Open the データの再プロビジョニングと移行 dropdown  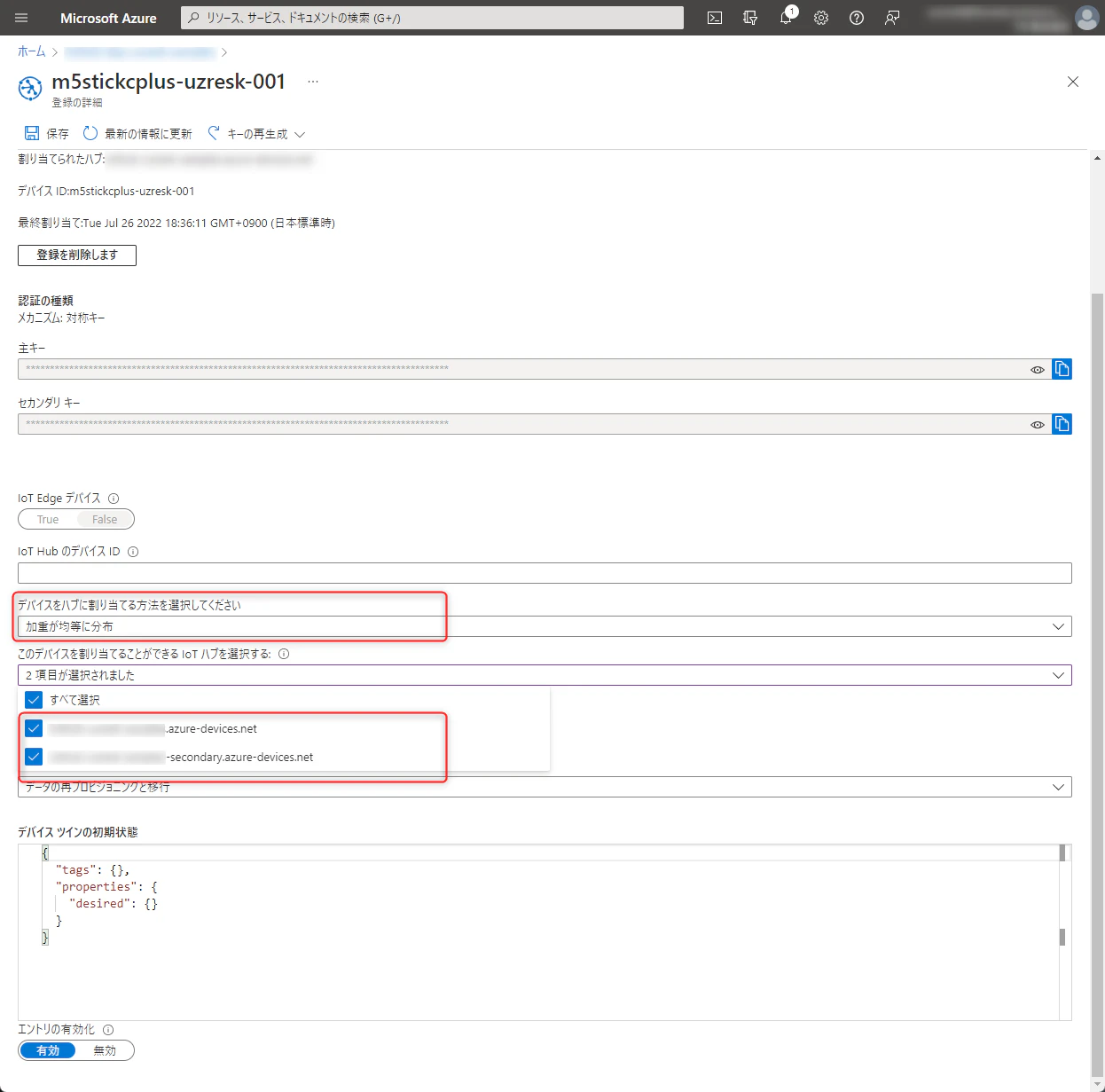[545, 787]
